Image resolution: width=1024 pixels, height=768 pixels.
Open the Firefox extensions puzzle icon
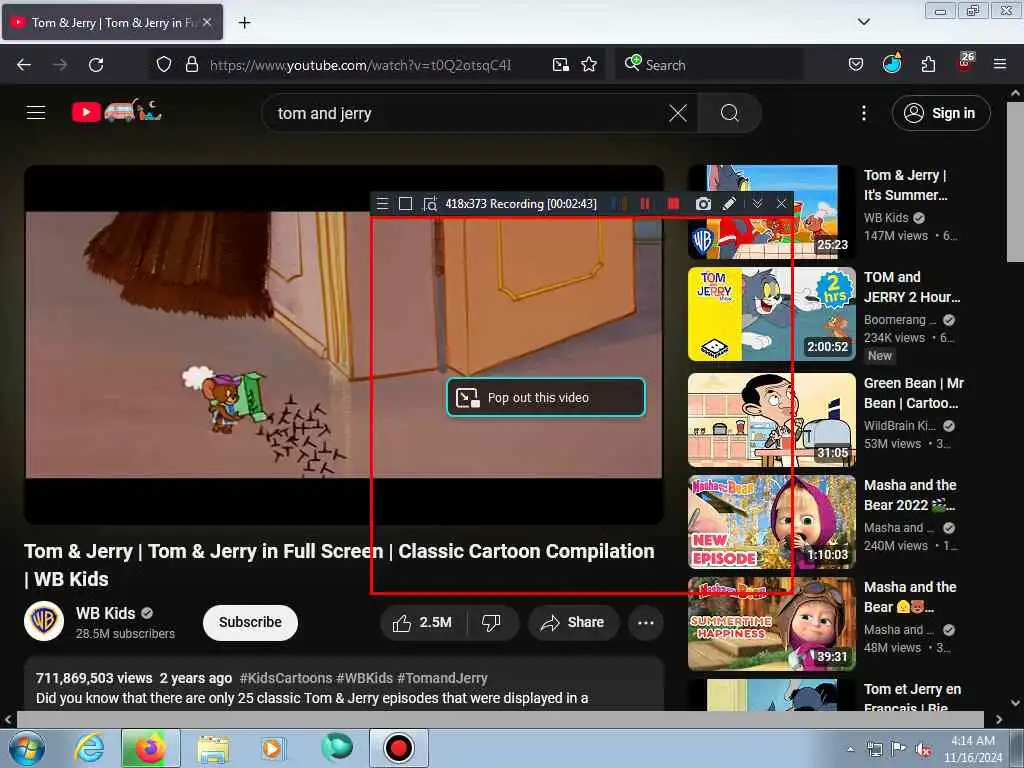click(928, 65)
